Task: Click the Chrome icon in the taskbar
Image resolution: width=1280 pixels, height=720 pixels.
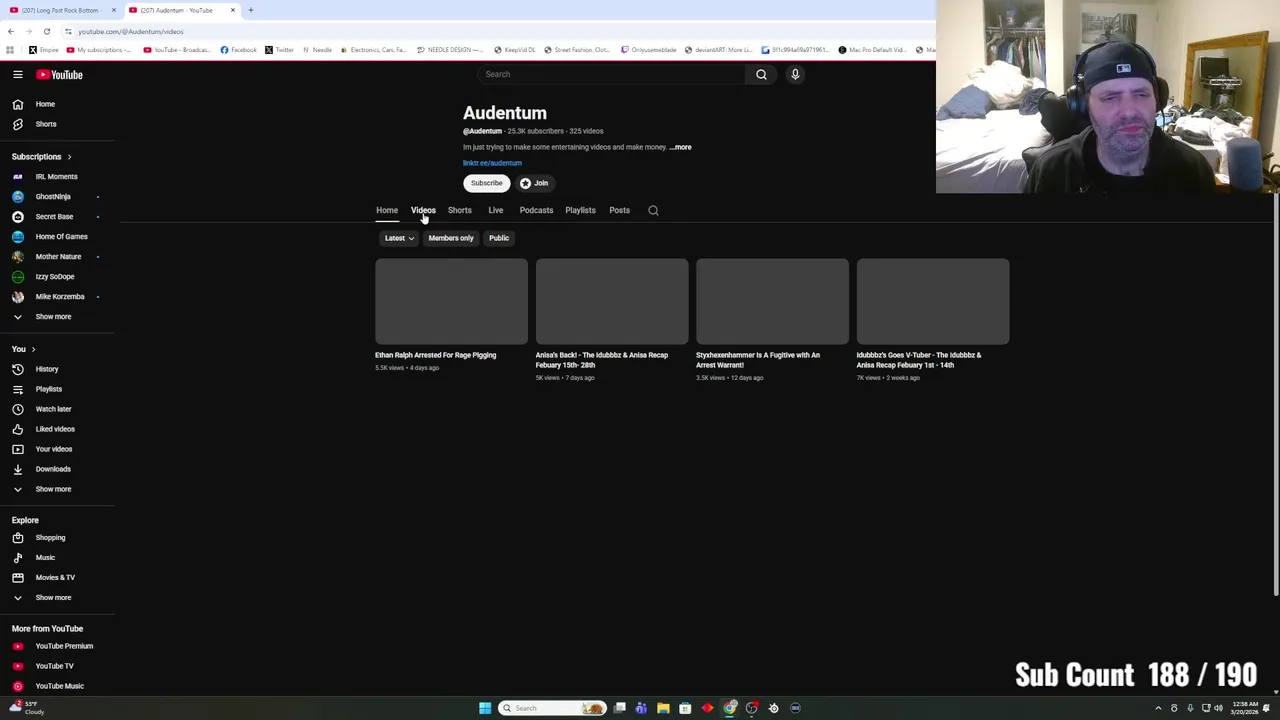Action: point(730,708)
